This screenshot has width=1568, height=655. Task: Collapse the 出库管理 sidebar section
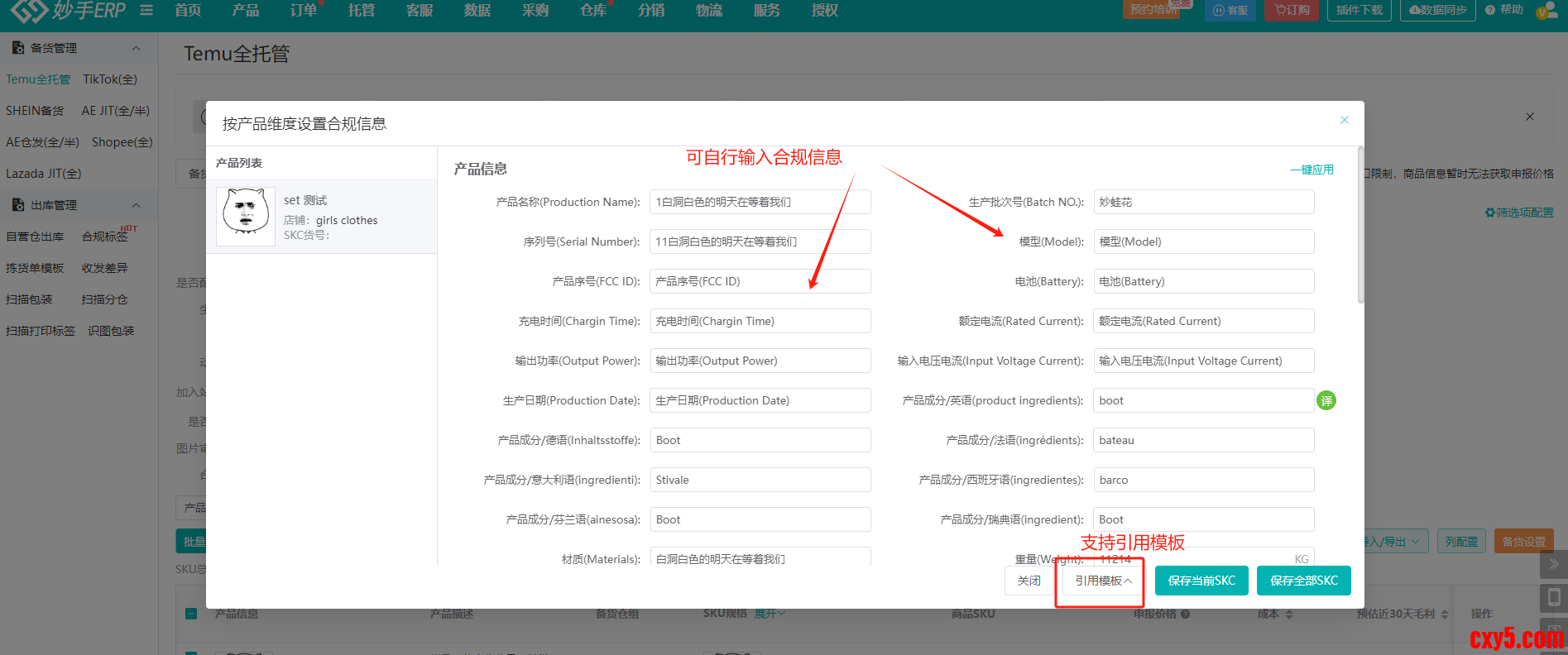tap(137, 205)
